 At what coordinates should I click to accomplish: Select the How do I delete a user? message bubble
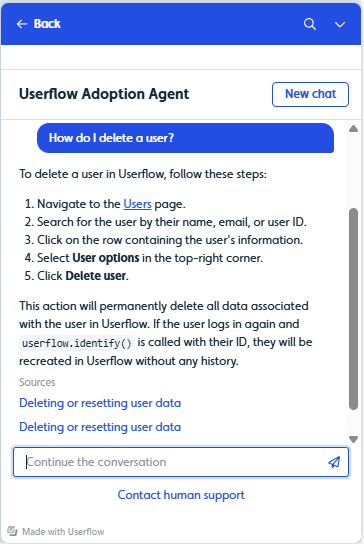click(185, 138)
